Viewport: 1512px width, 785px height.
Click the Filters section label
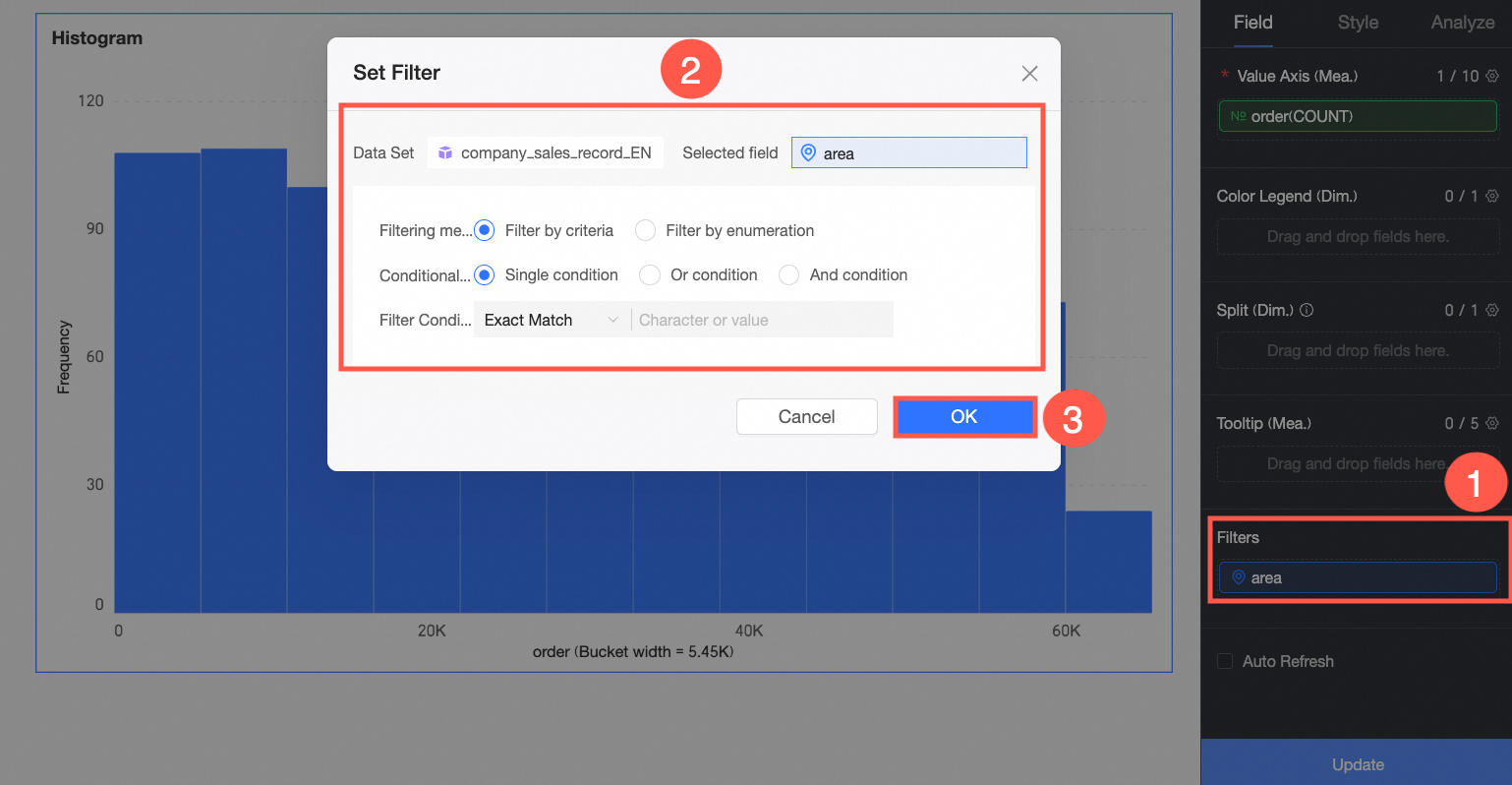pos(1238,537)
